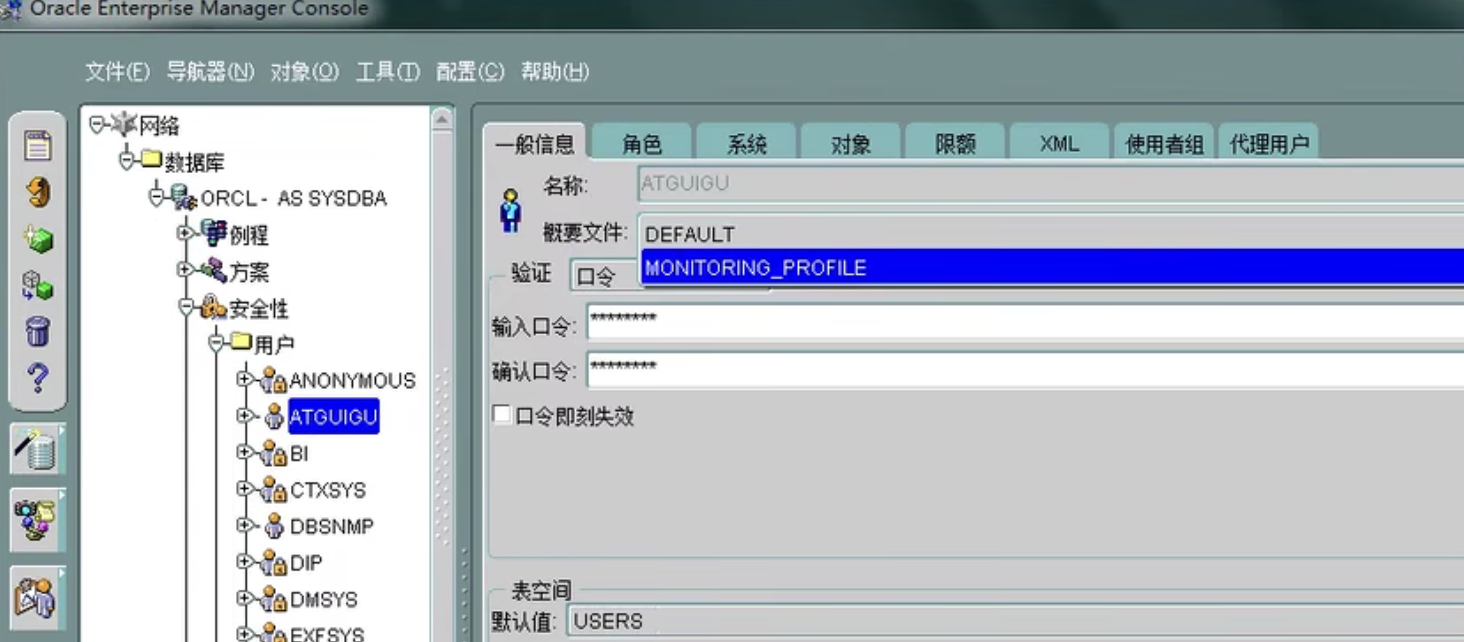Image resolution: width=1464 pixels, height=642 pixels.
Task: Click the 用户 folder icon
Action: 240,342
